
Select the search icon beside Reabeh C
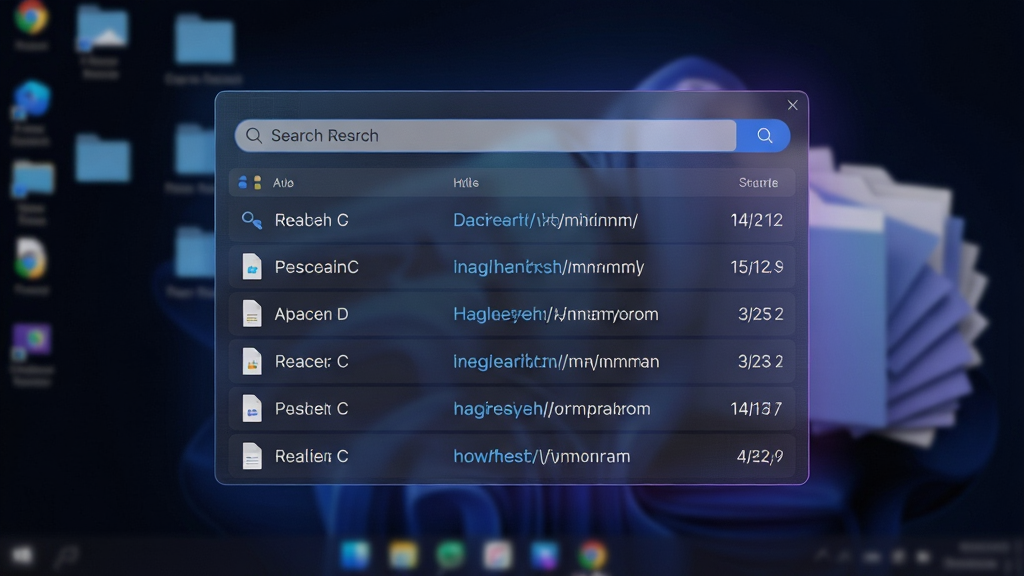coord(251,220)
